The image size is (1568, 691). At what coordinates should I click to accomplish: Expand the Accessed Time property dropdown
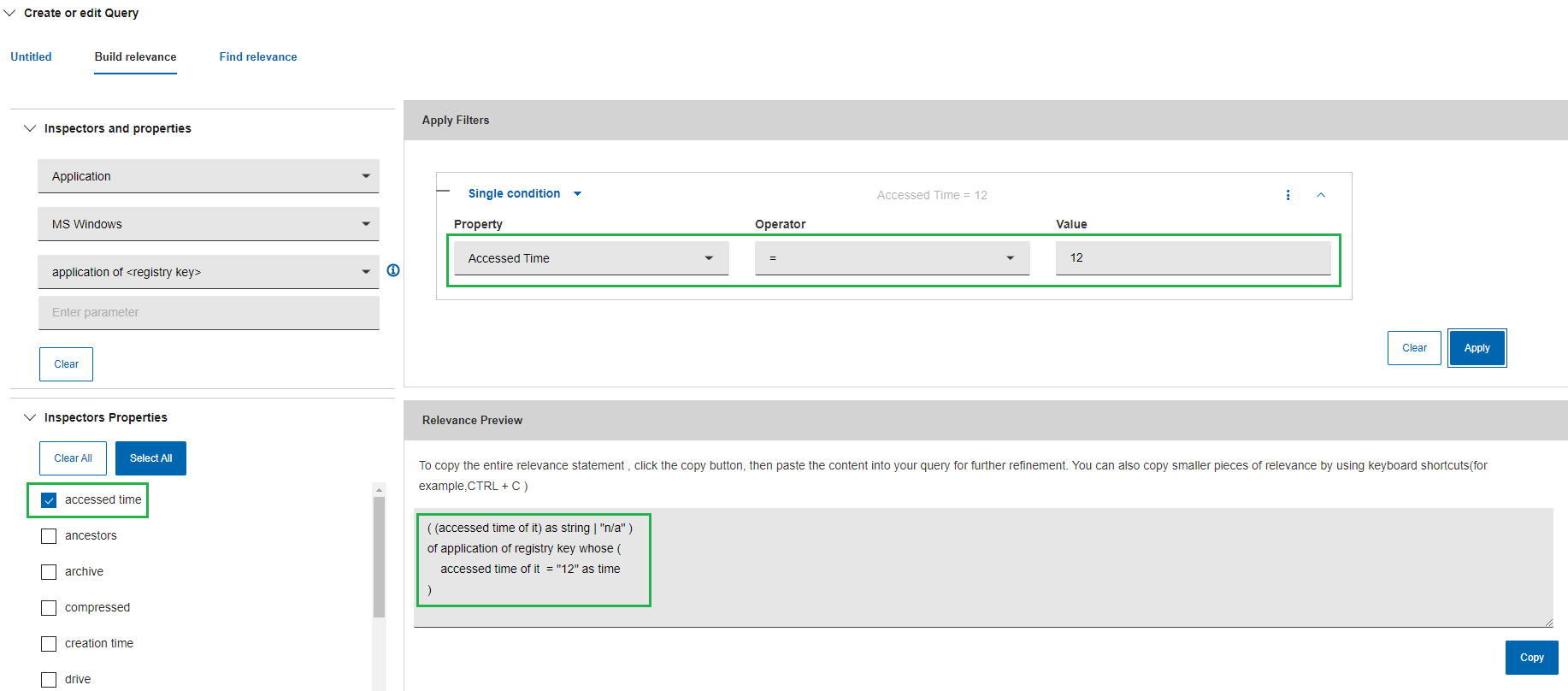[x=591, y=258]
